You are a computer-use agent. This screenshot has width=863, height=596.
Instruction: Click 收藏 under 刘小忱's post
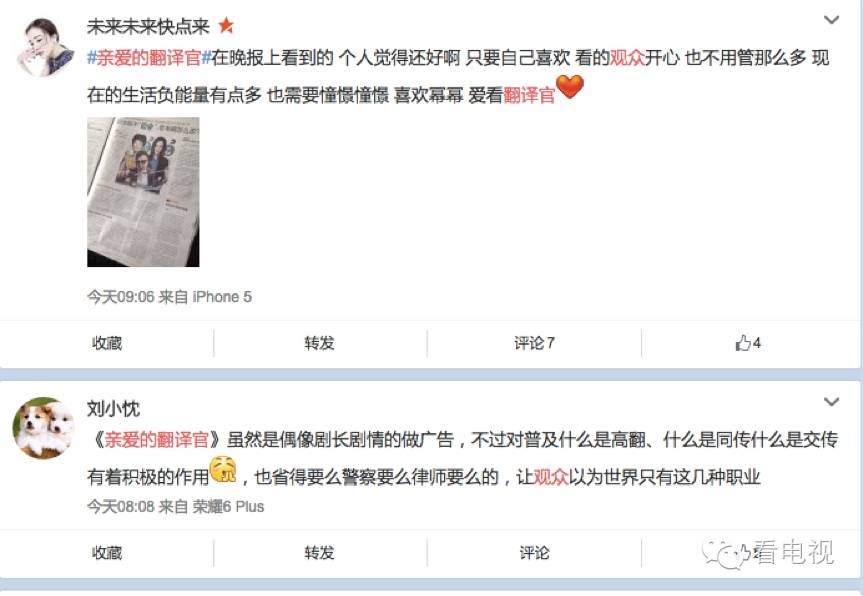107,552
